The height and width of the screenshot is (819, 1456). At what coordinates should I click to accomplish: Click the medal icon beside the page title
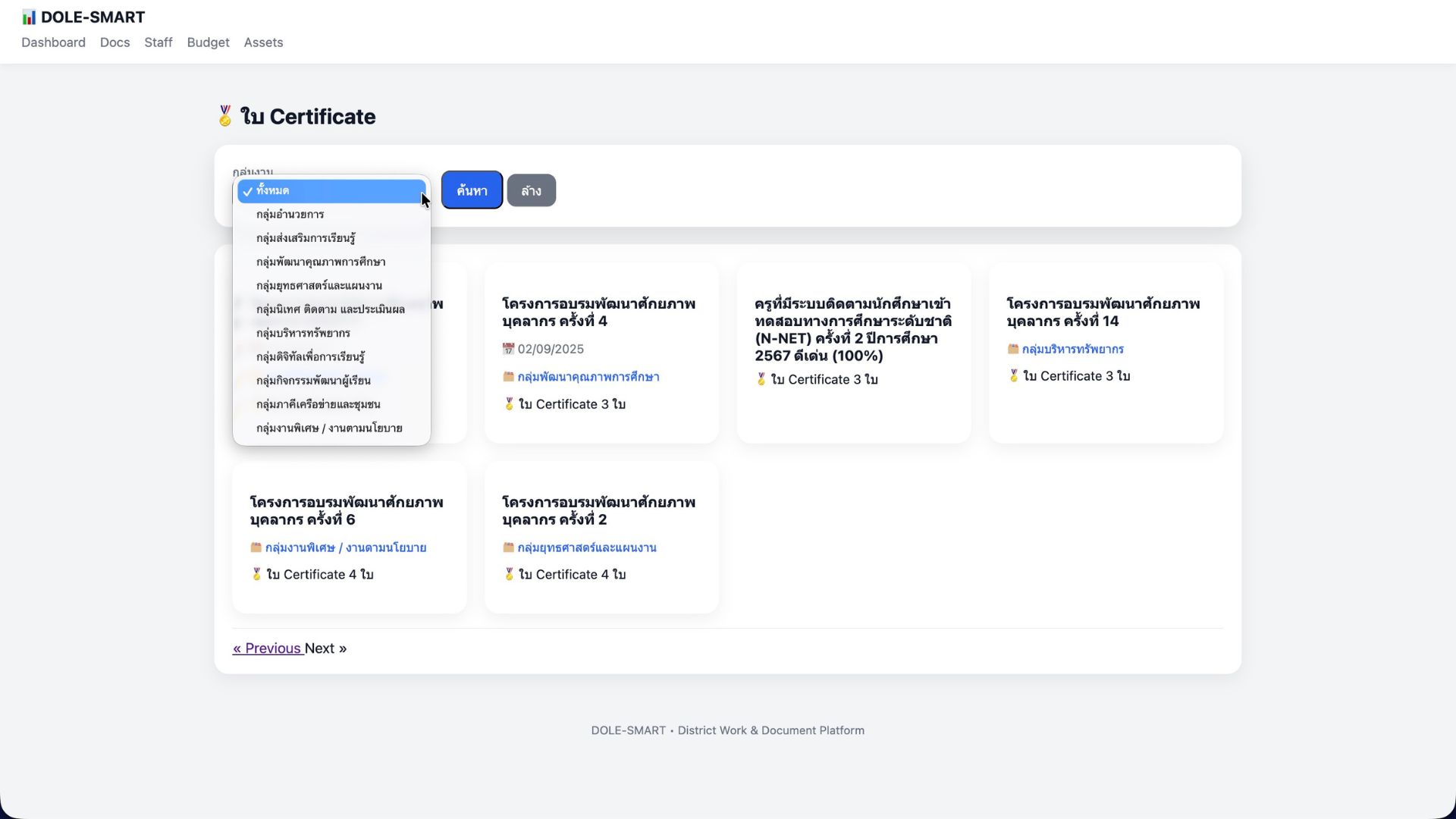225,116
